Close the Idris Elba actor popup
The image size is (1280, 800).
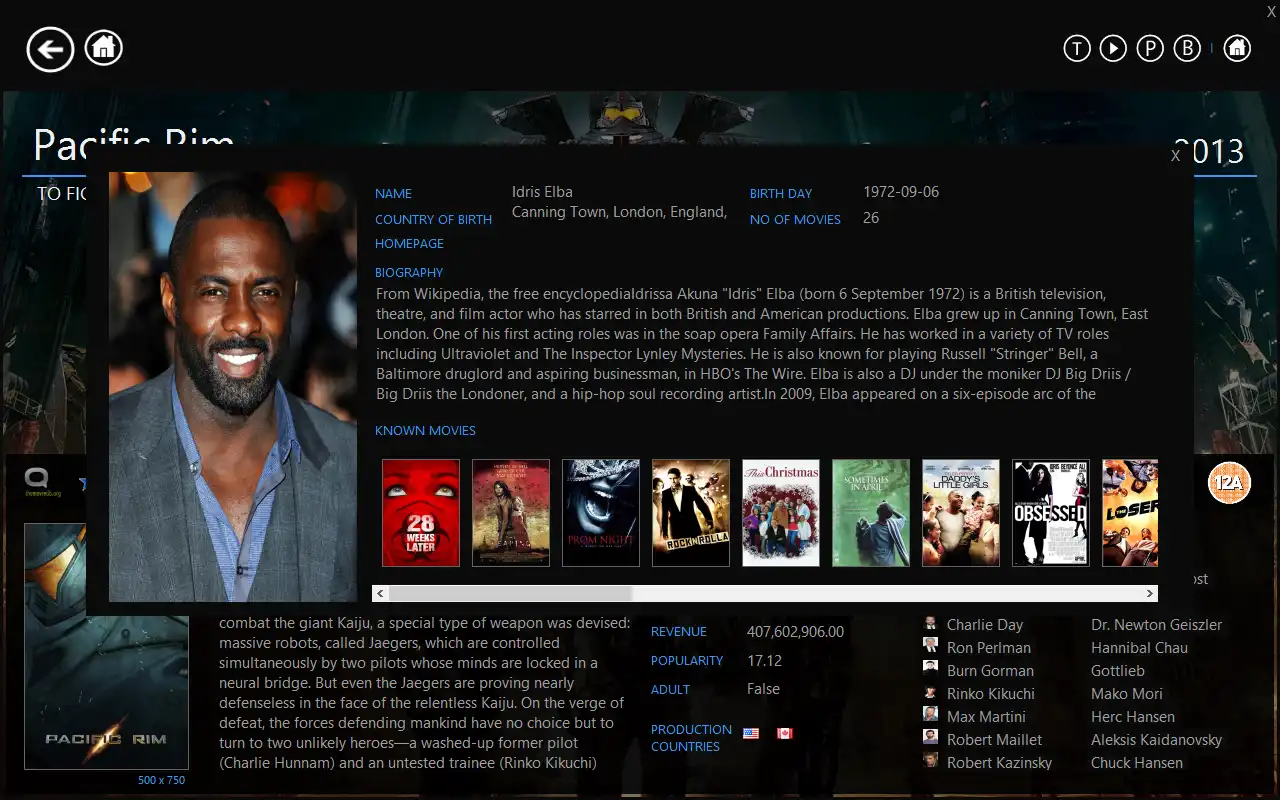coord(1175,155)
